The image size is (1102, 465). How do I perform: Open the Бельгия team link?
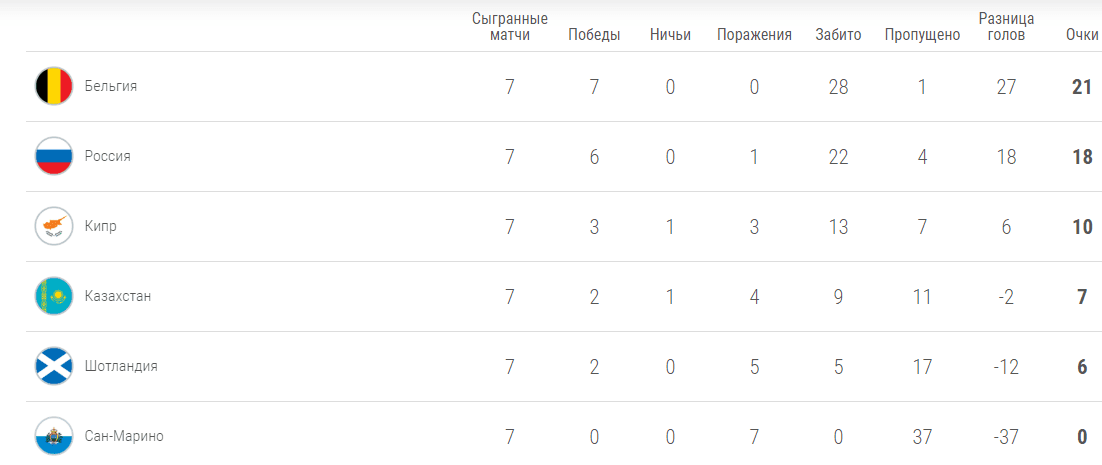click(111, 86)
